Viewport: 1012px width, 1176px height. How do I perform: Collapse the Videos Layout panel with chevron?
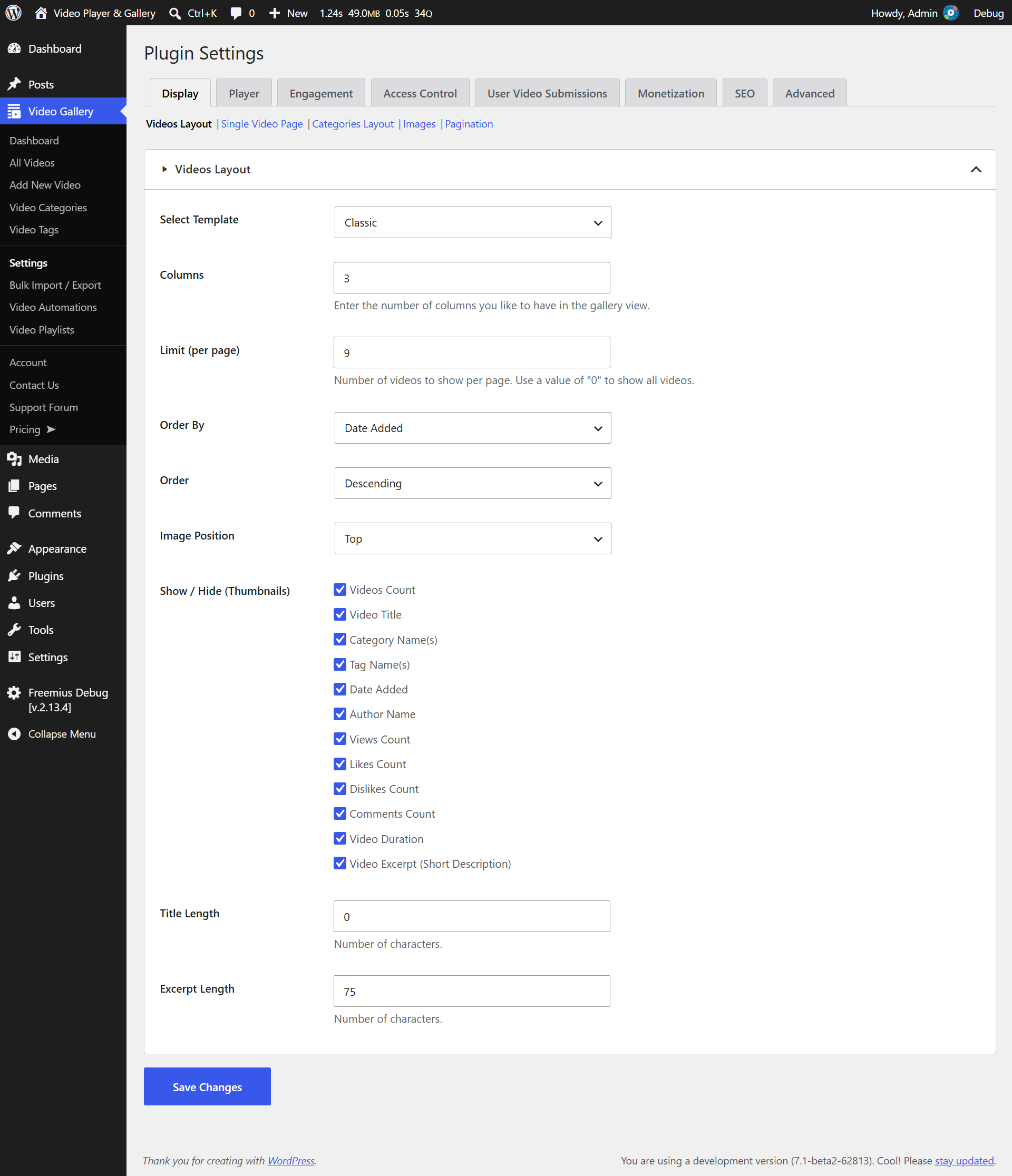[x=976, y=169]
